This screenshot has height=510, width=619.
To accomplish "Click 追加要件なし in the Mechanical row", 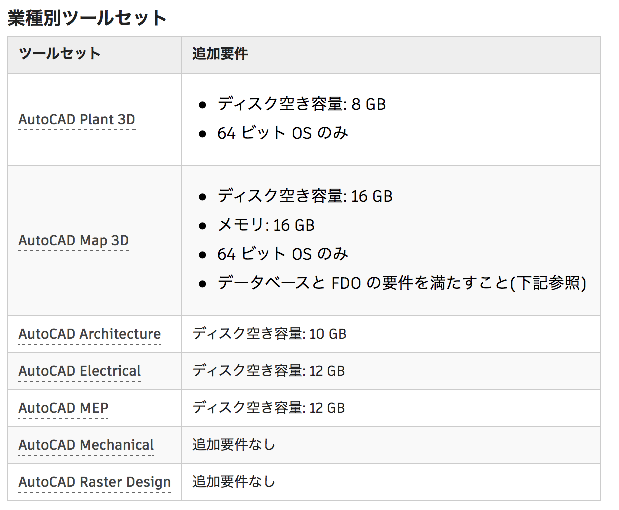I will [x=233, y=445].
